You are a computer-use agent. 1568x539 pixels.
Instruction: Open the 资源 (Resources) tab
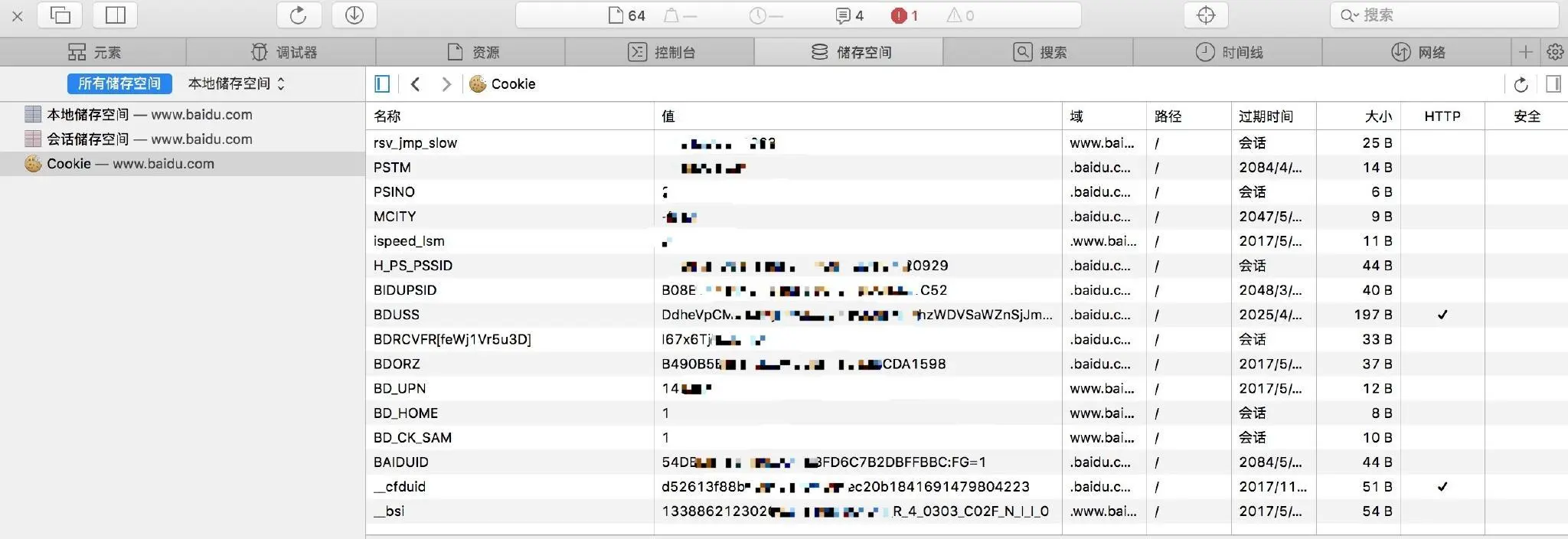click(x=470, y=52)
